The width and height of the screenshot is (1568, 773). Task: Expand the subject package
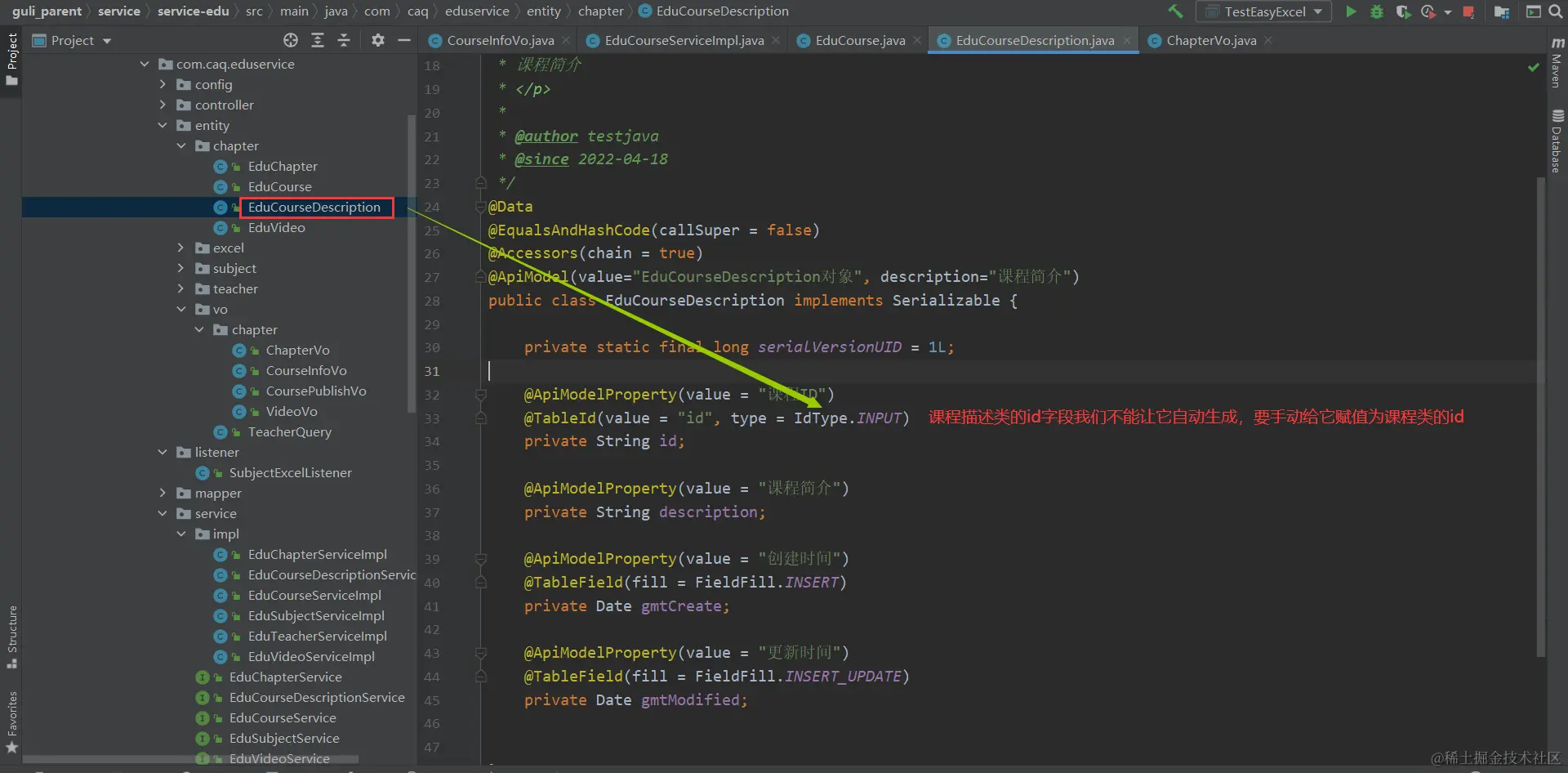(x=180, y=268)
